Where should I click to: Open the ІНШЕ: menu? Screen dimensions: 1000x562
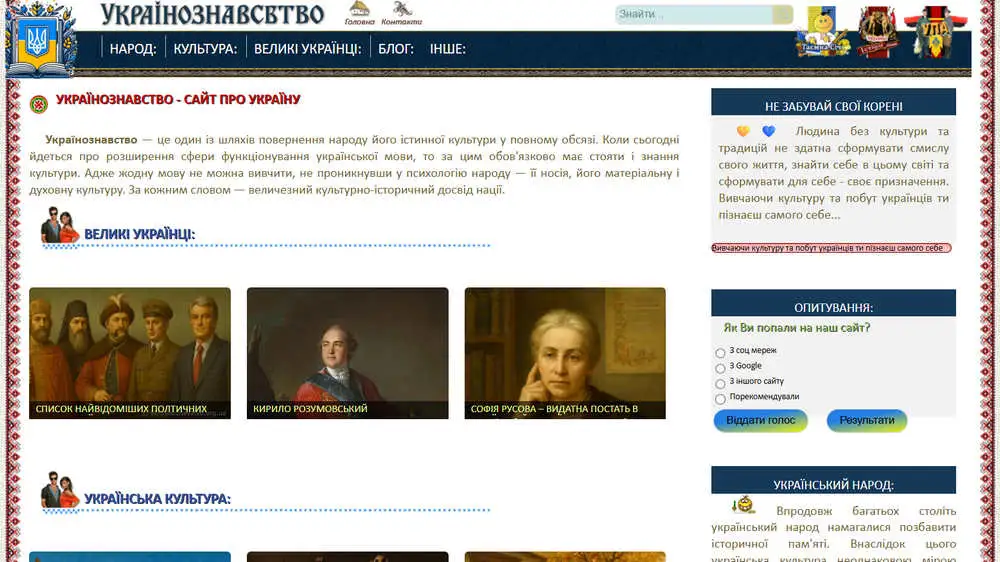tap(448, 49)
